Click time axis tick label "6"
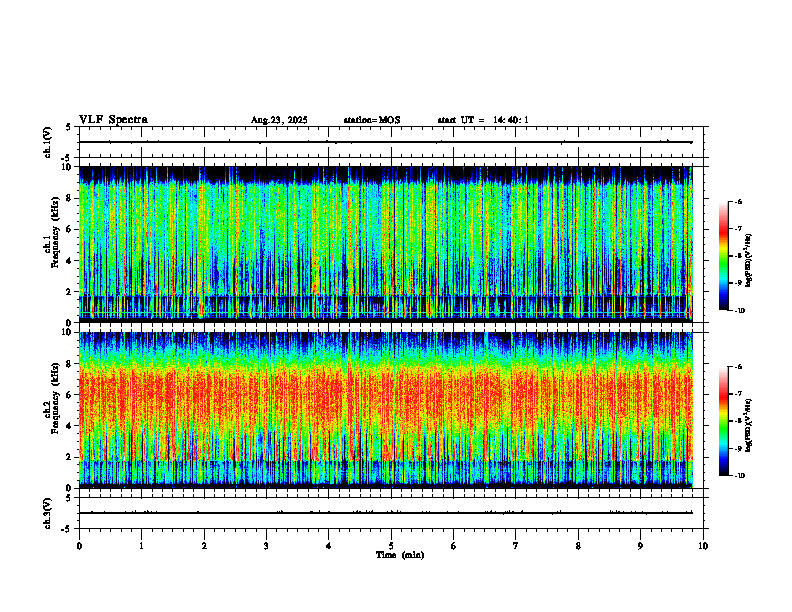 click(x=454, y=546)
